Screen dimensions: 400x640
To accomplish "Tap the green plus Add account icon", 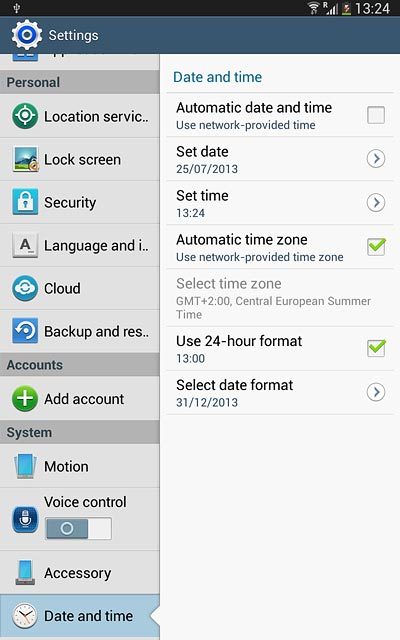I will click(25, 398).
